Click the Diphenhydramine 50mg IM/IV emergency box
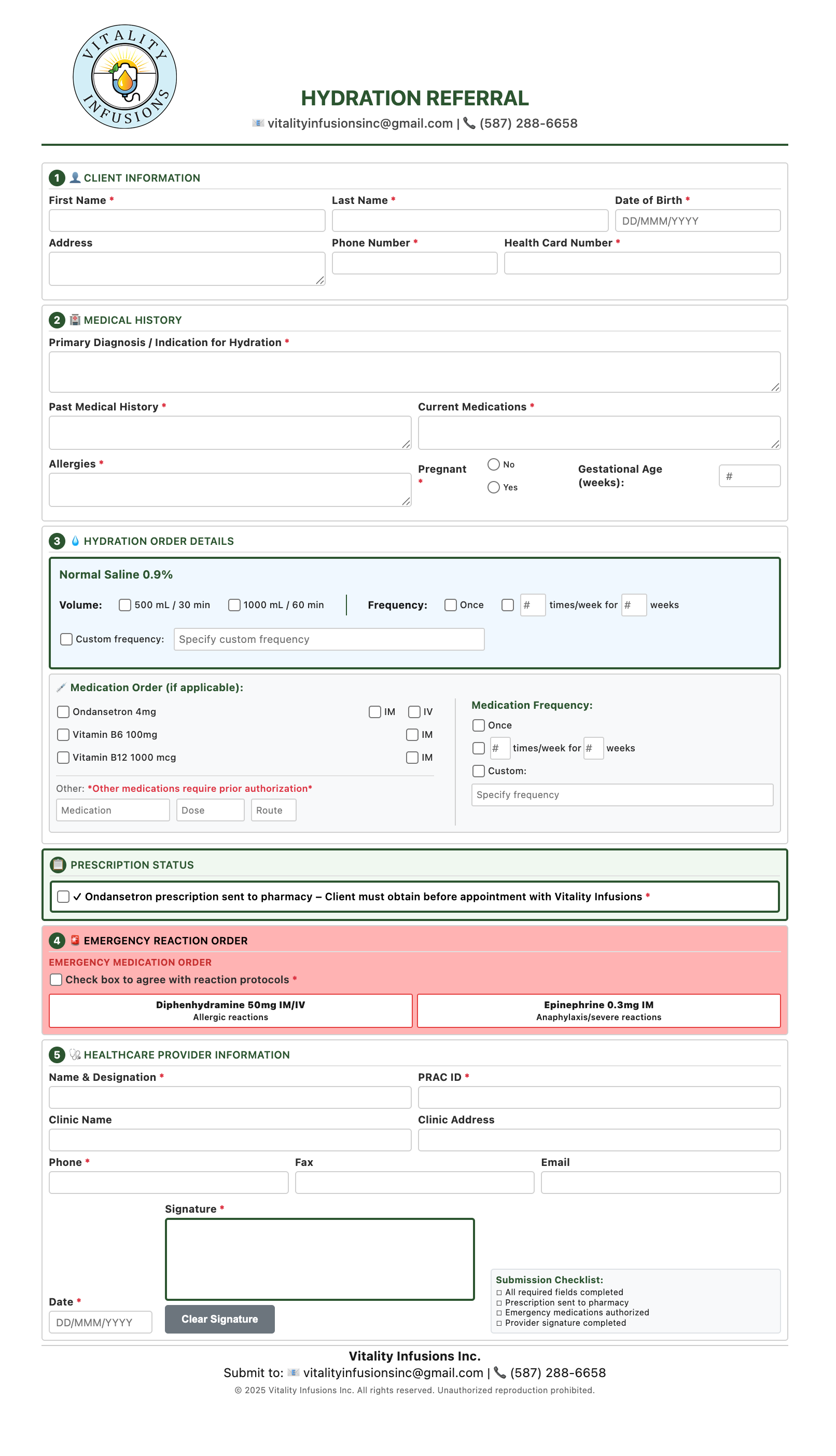Image resolution: width=836 pixels, height=1456 pixels. (x=231, y=1010)
